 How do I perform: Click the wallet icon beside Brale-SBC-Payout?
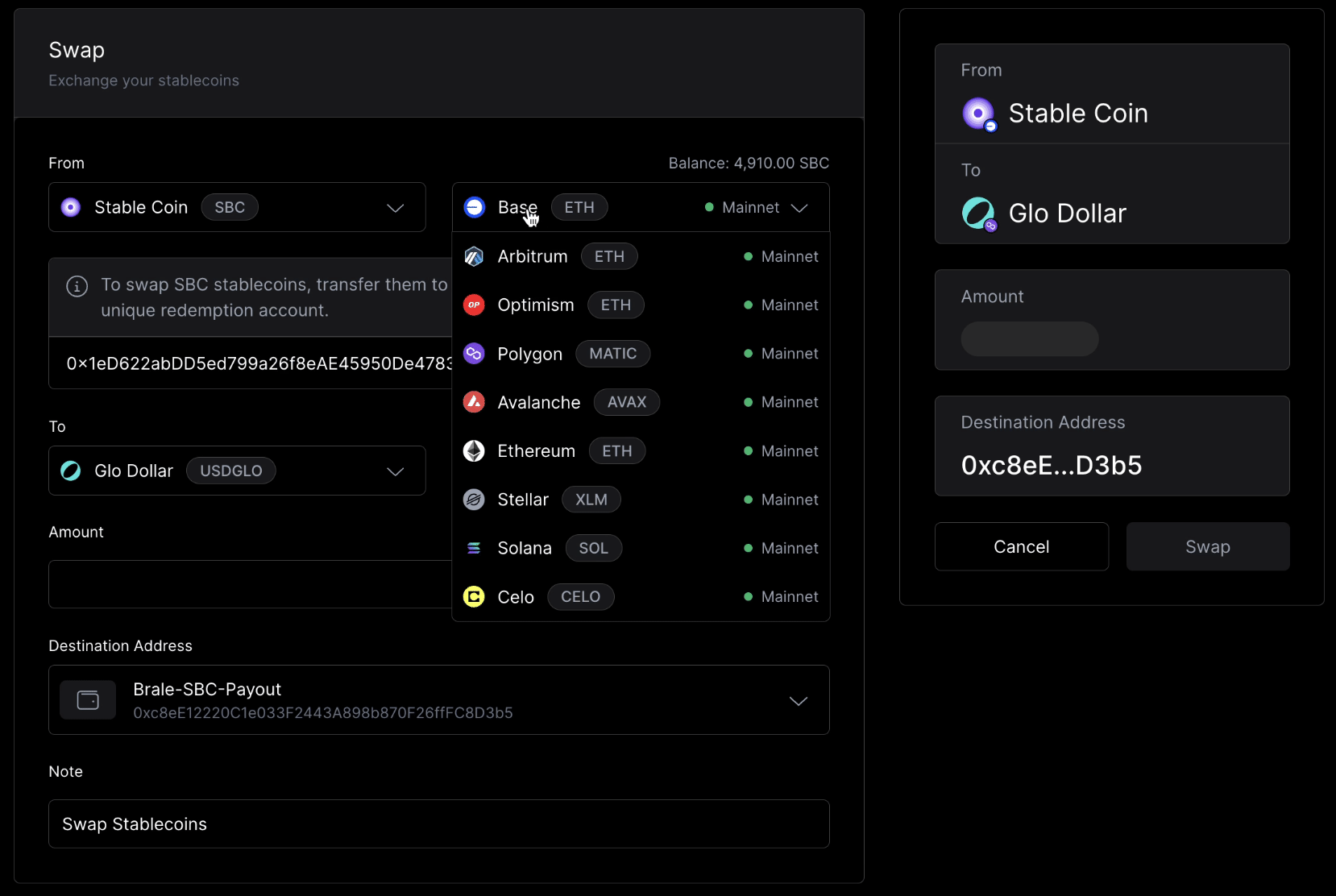tap(88, 699)
